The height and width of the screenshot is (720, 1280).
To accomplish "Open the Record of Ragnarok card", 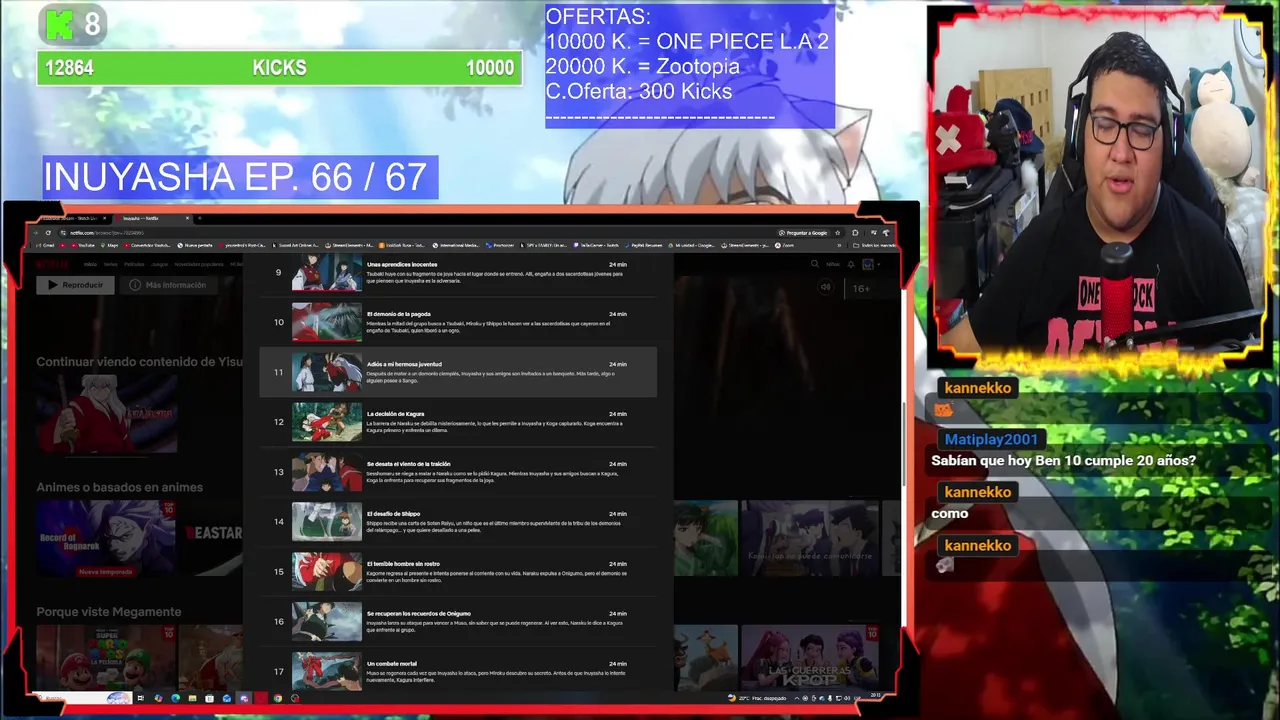I will pos(106,538).
